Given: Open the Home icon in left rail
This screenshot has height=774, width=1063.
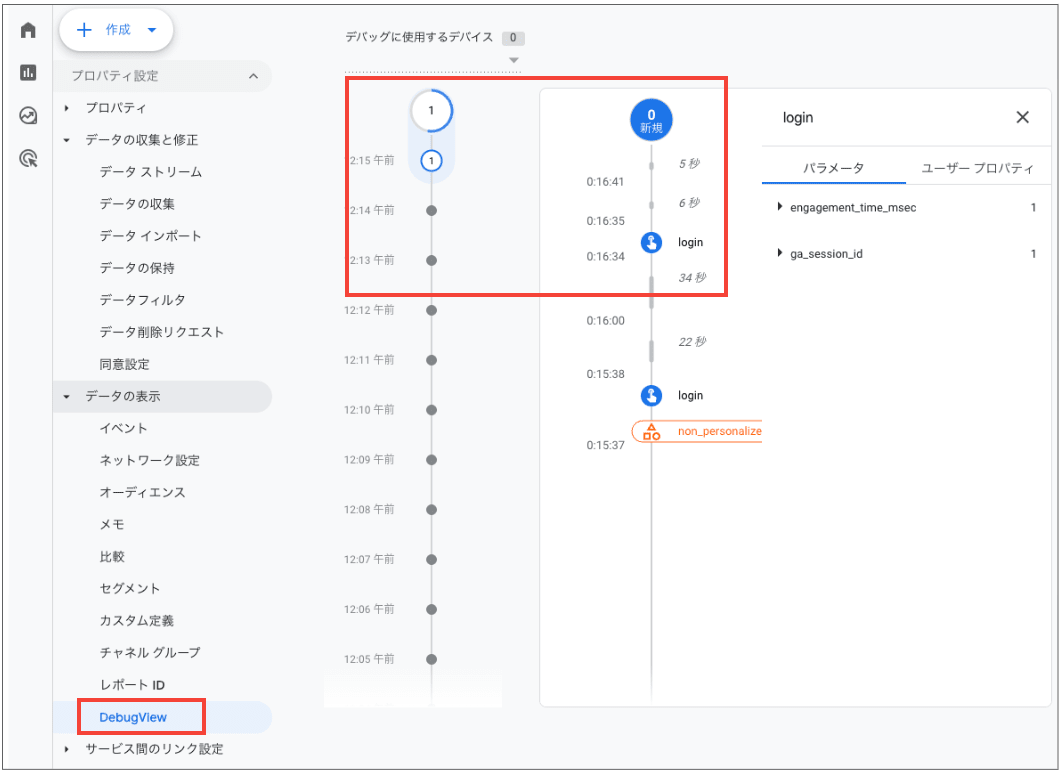Looking at the screenshot, I should 28,30.
